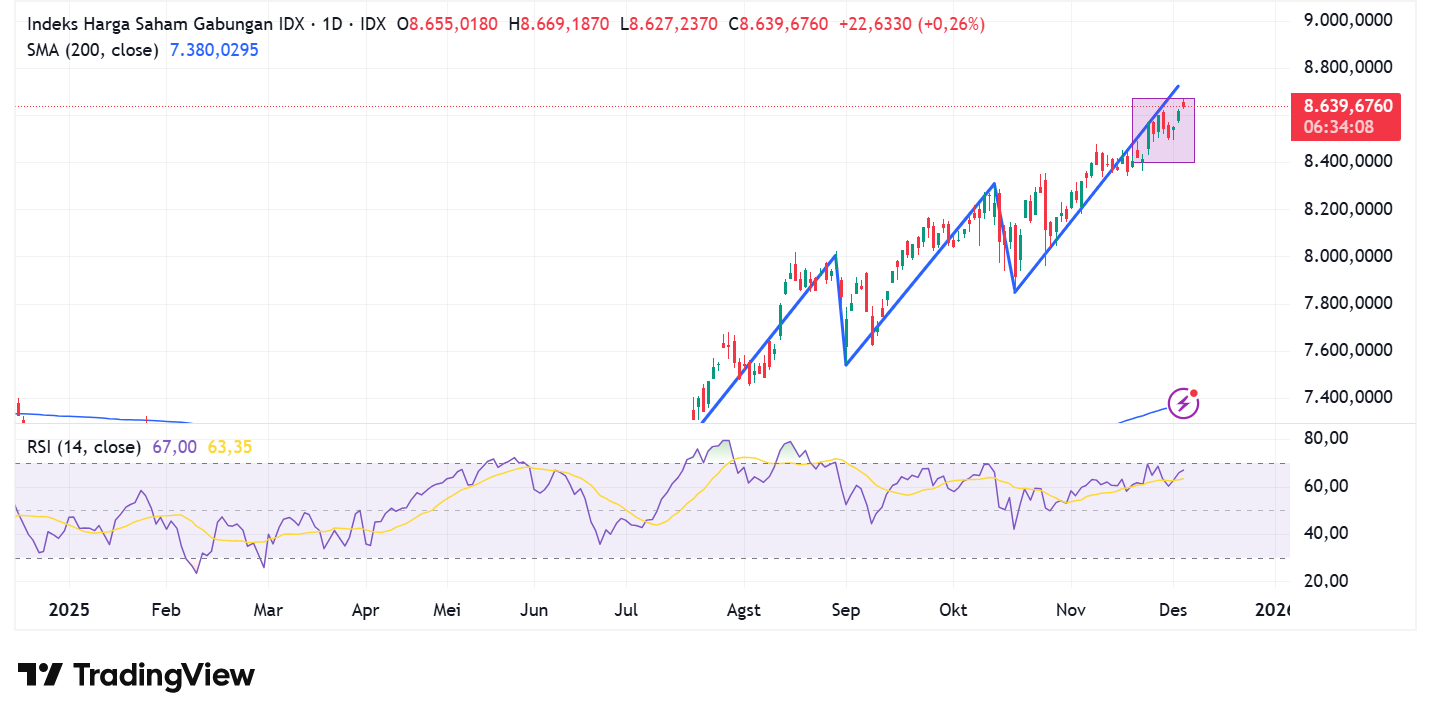Click the red notification dot on the lightning icon
Image resolution: width=1431 pixels, height=720 pixels.
coord(1195,393)
